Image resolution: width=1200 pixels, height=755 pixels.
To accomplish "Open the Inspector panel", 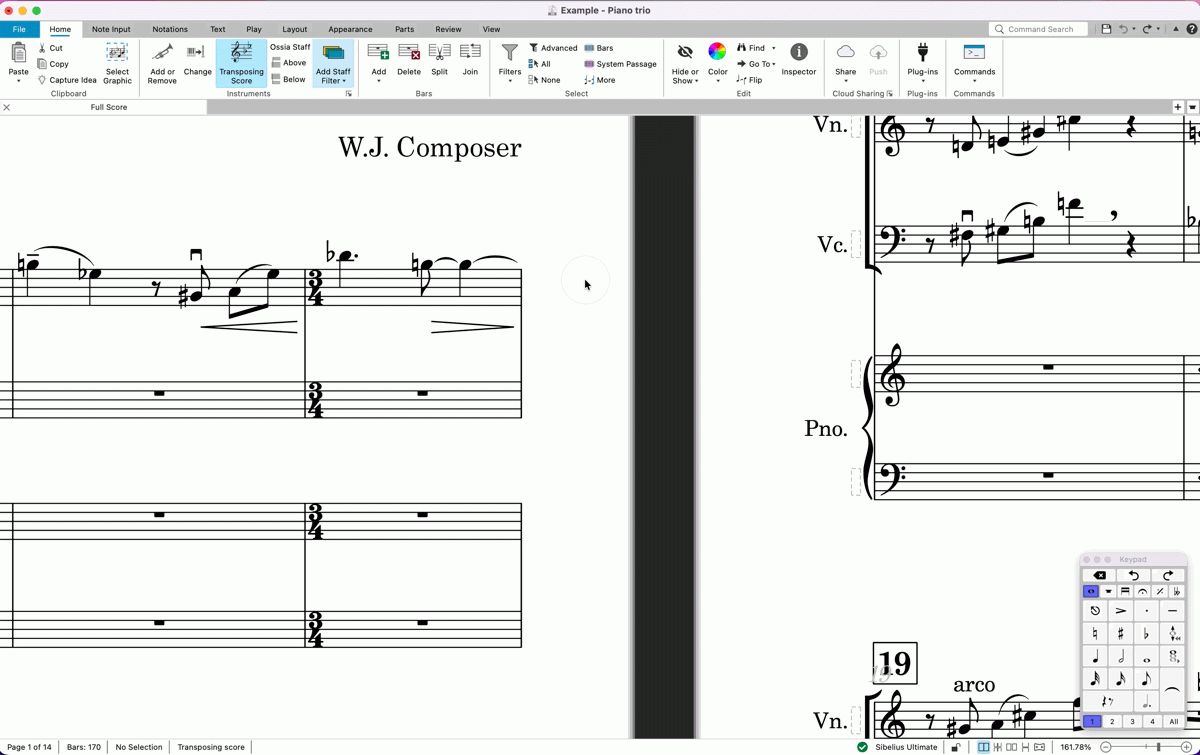I will pyautogui.click(x=799, y=60).
